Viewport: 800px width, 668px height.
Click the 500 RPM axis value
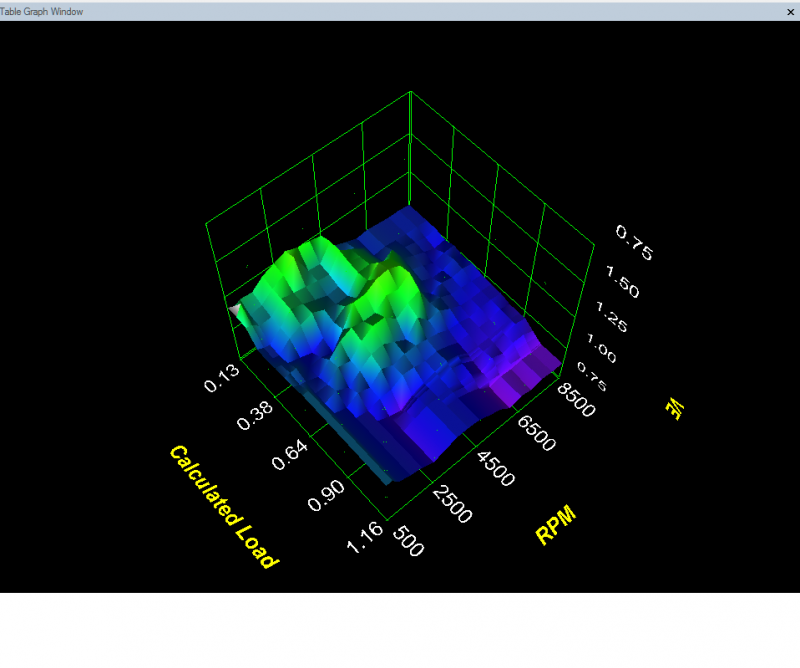tap(408, 541)
